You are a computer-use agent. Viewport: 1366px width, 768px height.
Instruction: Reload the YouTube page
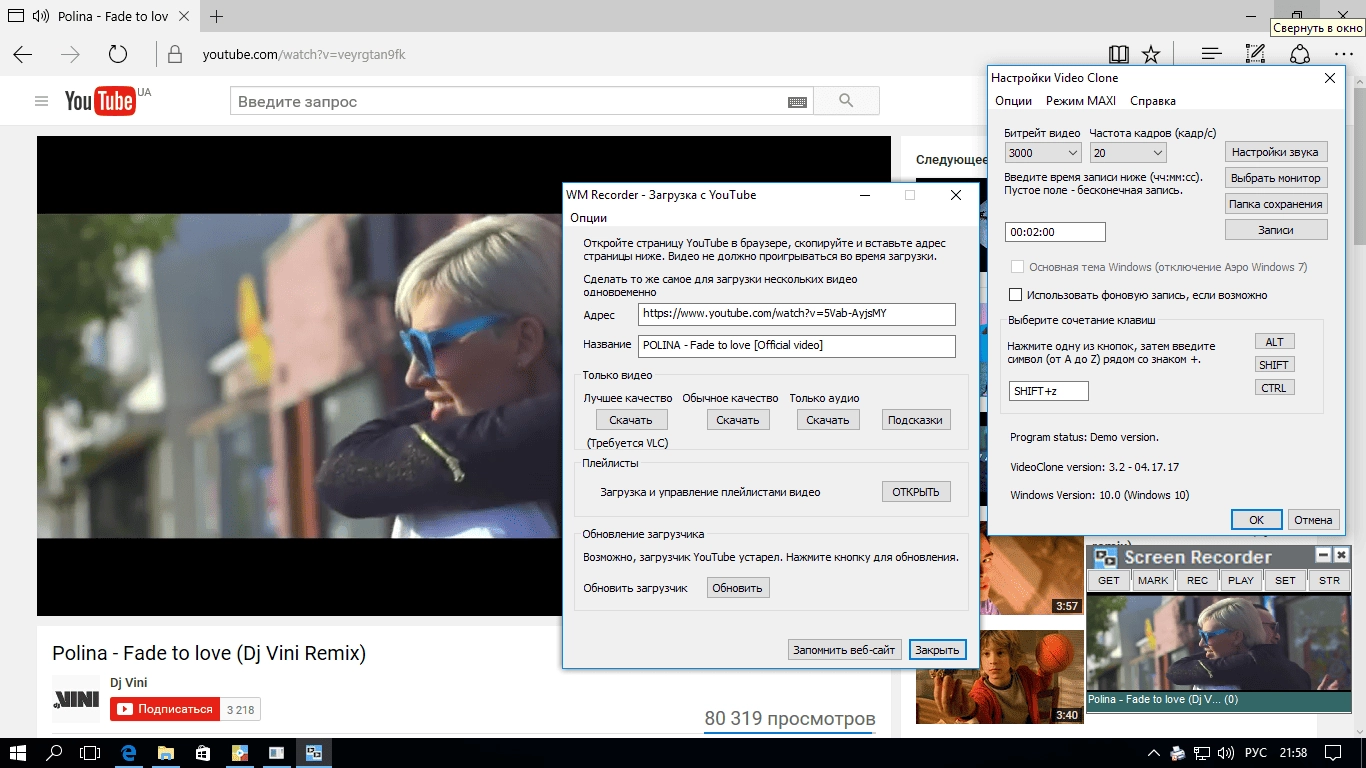click(118, 54)
